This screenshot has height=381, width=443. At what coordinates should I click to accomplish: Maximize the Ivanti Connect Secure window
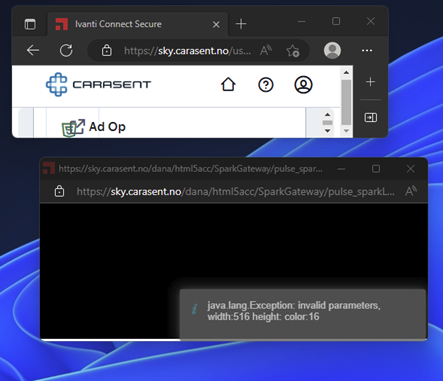[x=336, y=21]
